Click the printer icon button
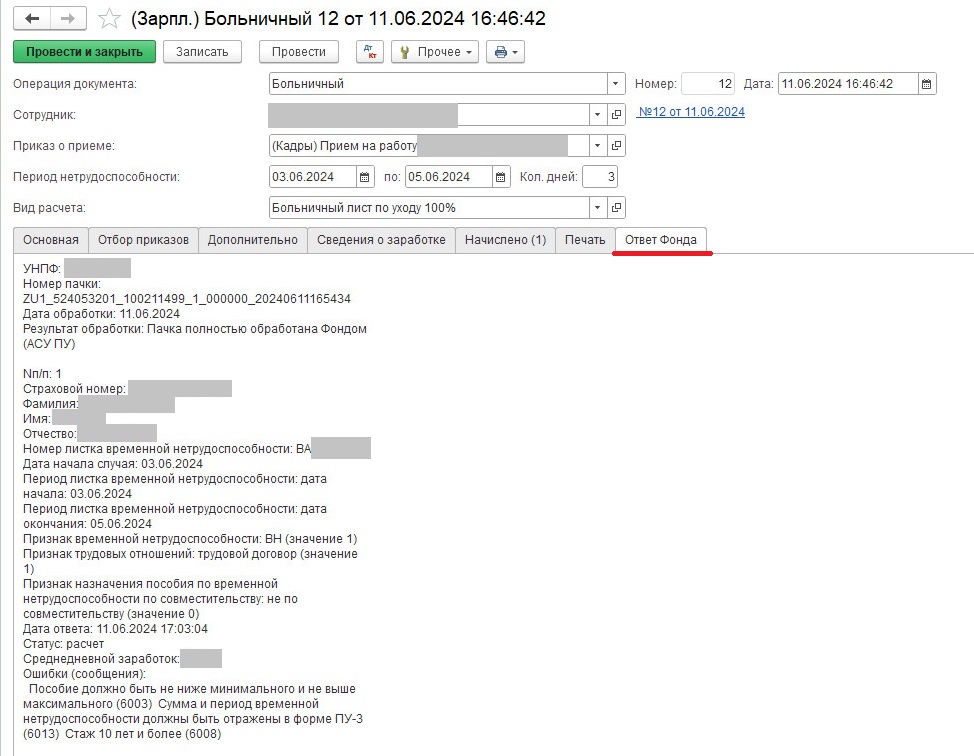The height and width of the screenshot is (756, 974). (505, 52)
